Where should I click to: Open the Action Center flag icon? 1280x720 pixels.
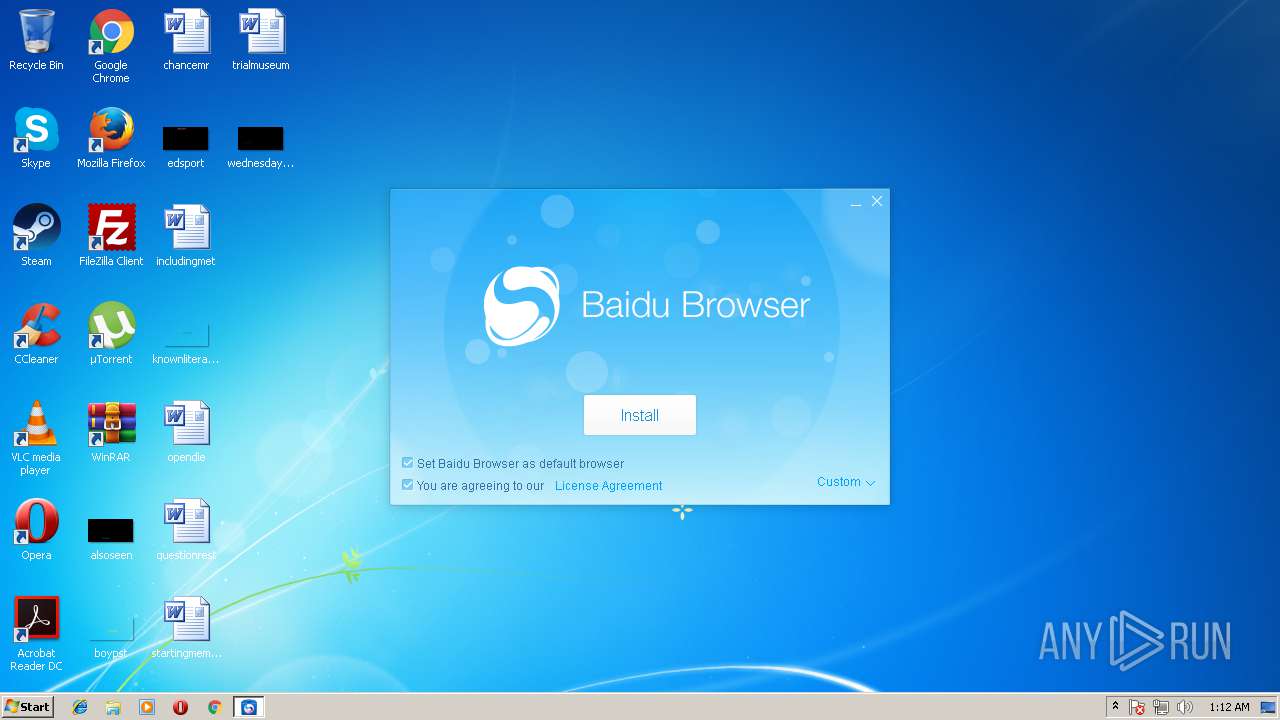click(x=1137, y=707)
